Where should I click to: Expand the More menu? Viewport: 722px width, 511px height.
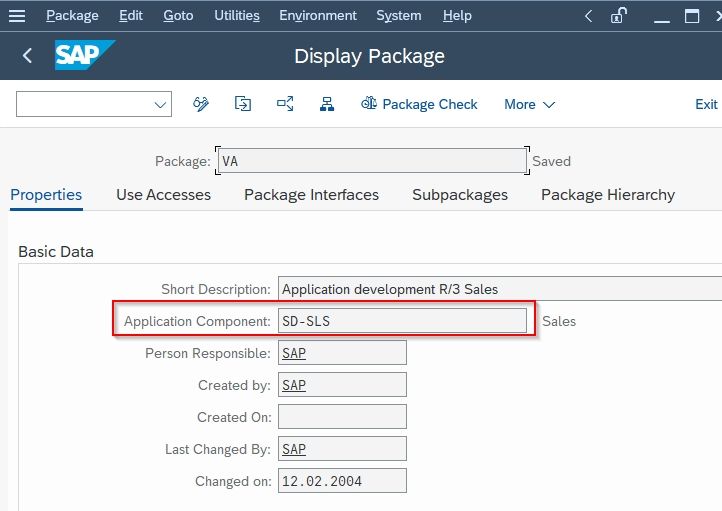530,105
